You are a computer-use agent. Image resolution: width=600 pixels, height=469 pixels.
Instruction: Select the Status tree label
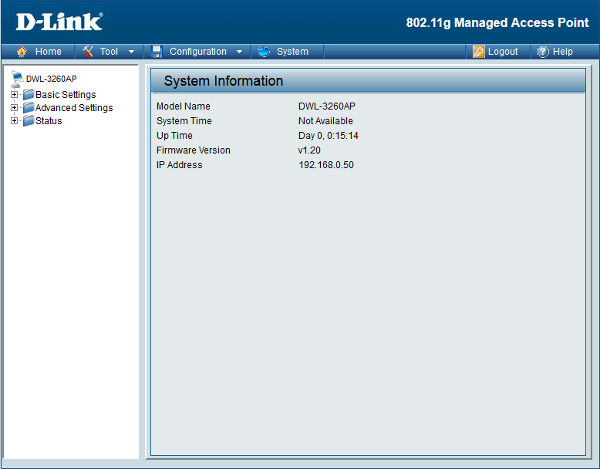pos(49,121)
